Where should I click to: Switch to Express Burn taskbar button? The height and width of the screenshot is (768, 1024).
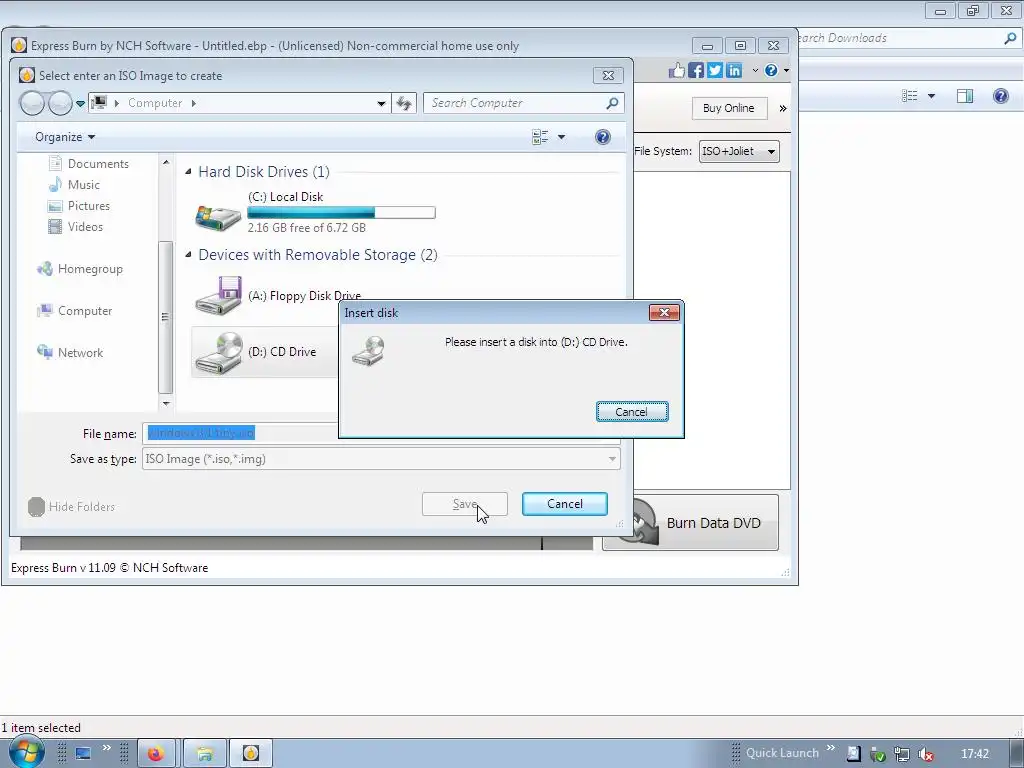click(x=251, y=754)
